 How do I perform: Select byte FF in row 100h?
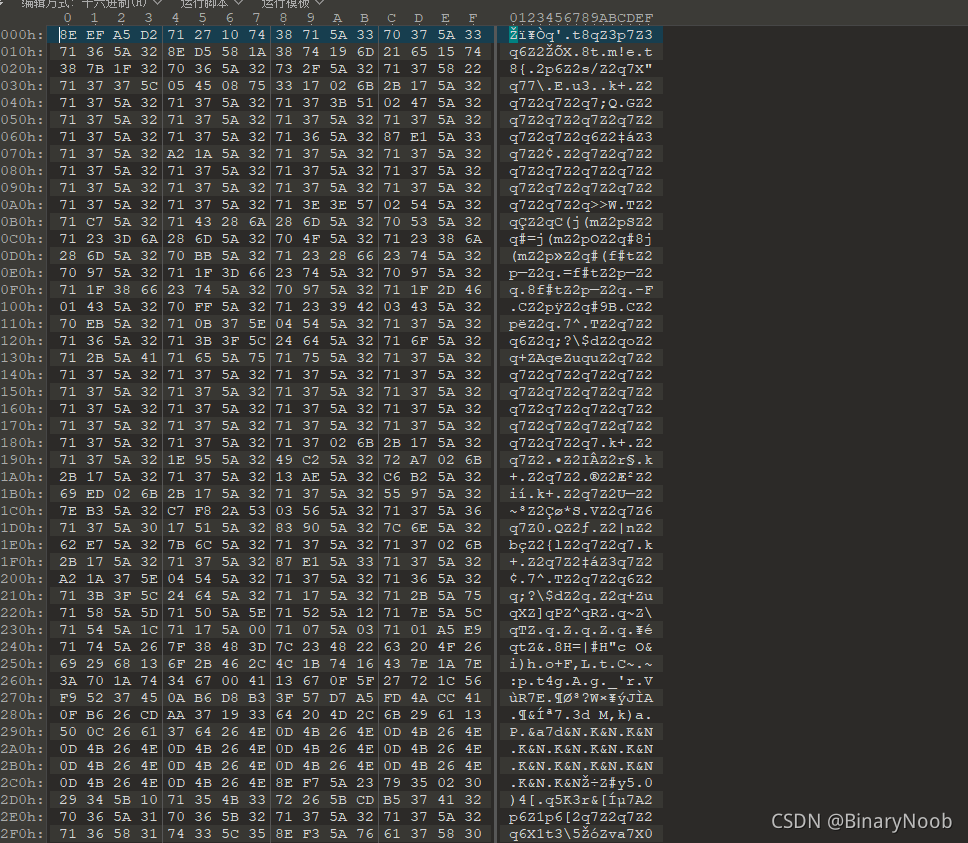pyautogui.click(x=203, y=307)
